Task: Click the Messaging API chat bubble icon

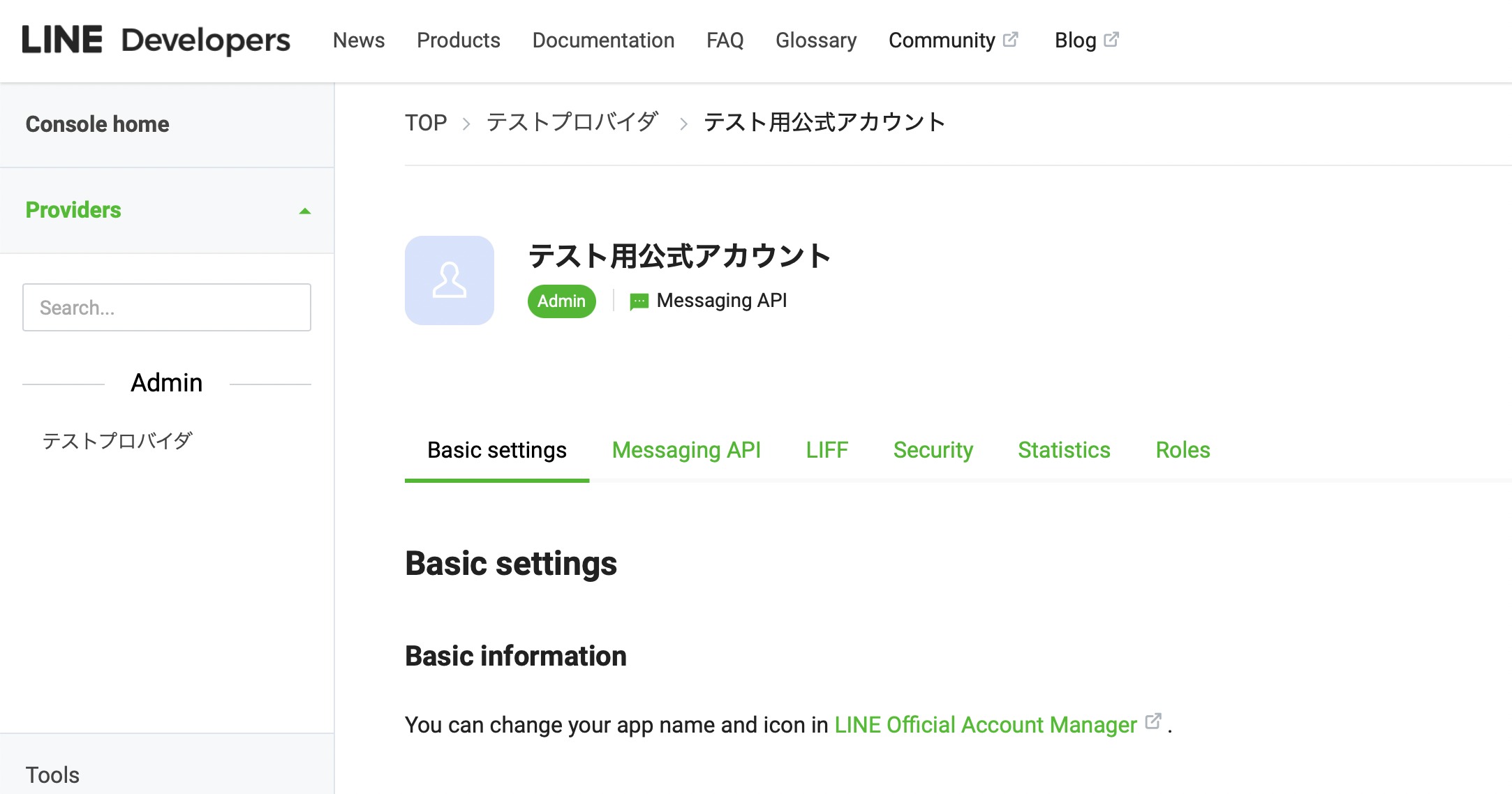Action: coord(637,301)
